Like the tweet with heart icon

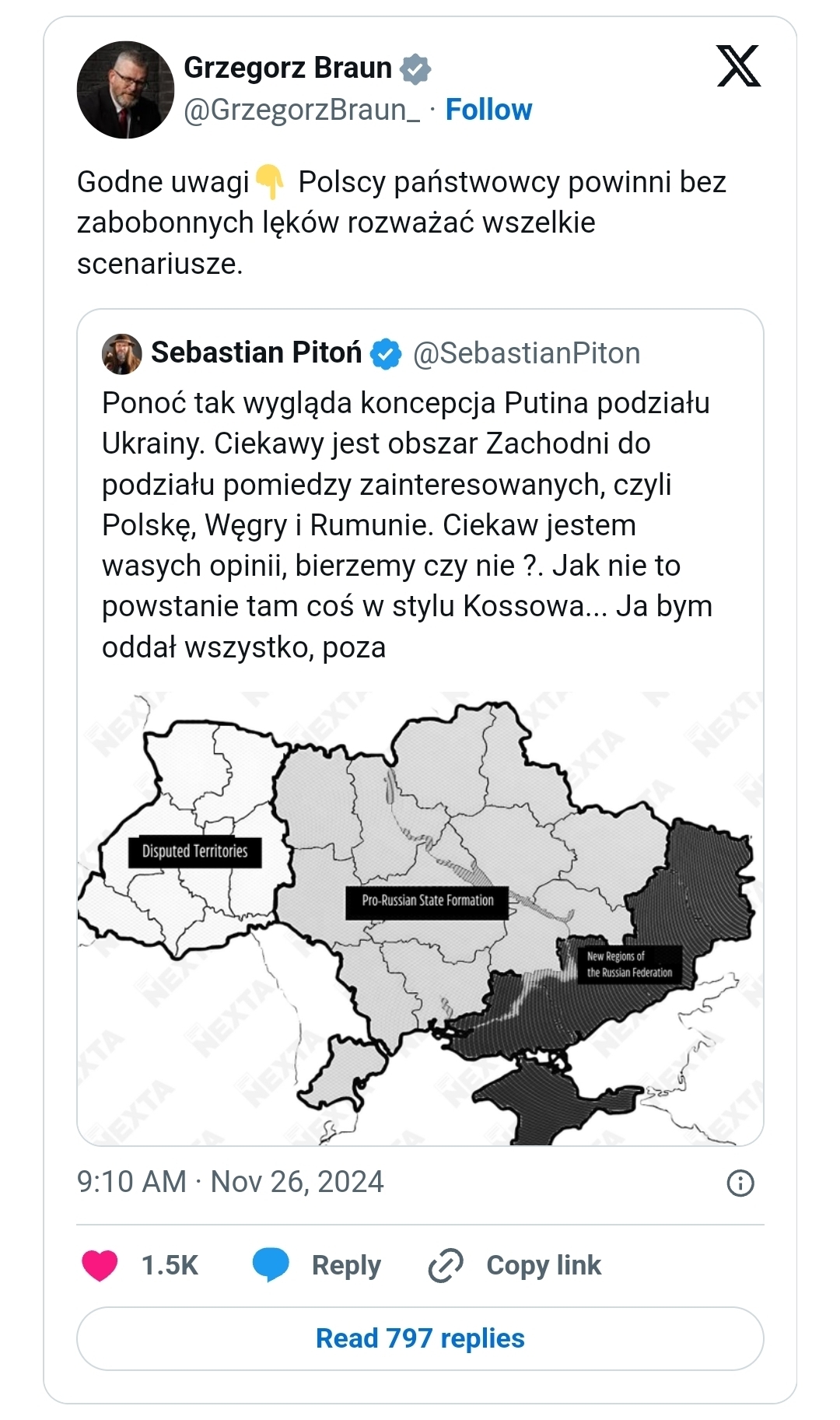(100, 1265)
